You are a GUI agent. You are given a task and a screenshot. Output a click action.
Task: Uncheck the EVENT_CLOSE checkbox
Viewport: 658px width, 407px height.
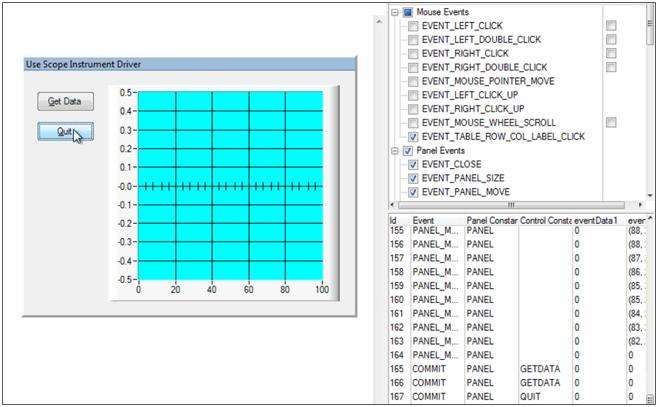(x=414, y=164)
